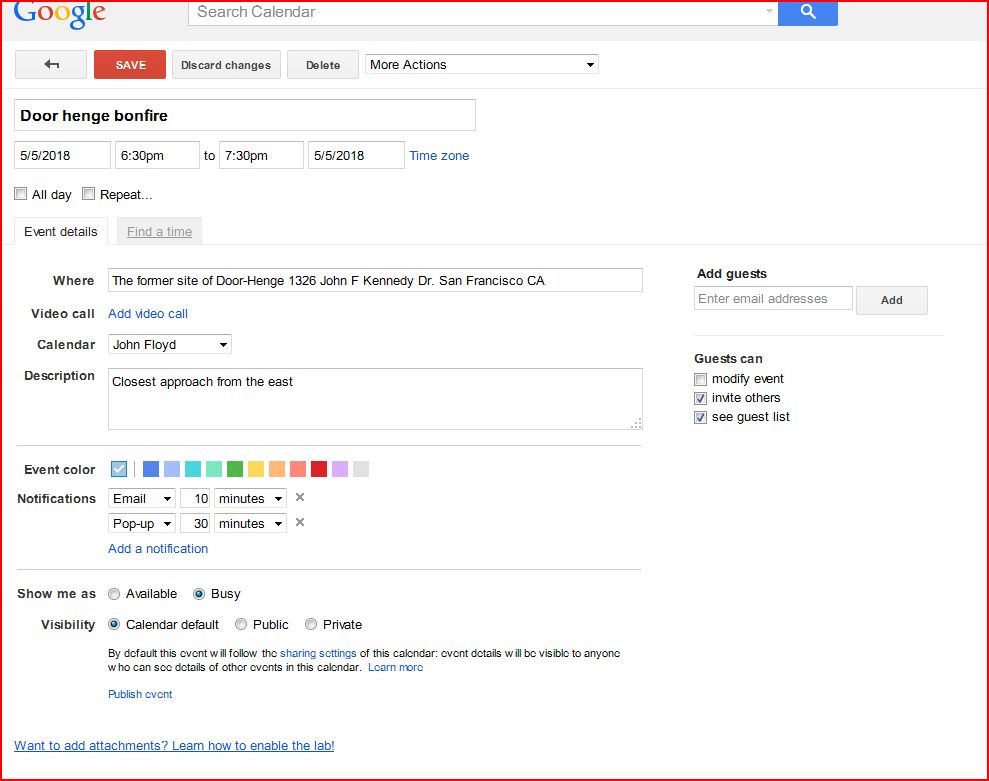Open the More Actions dropdown
The height and width of the screenshot is (781, 989).
[481, 65]
